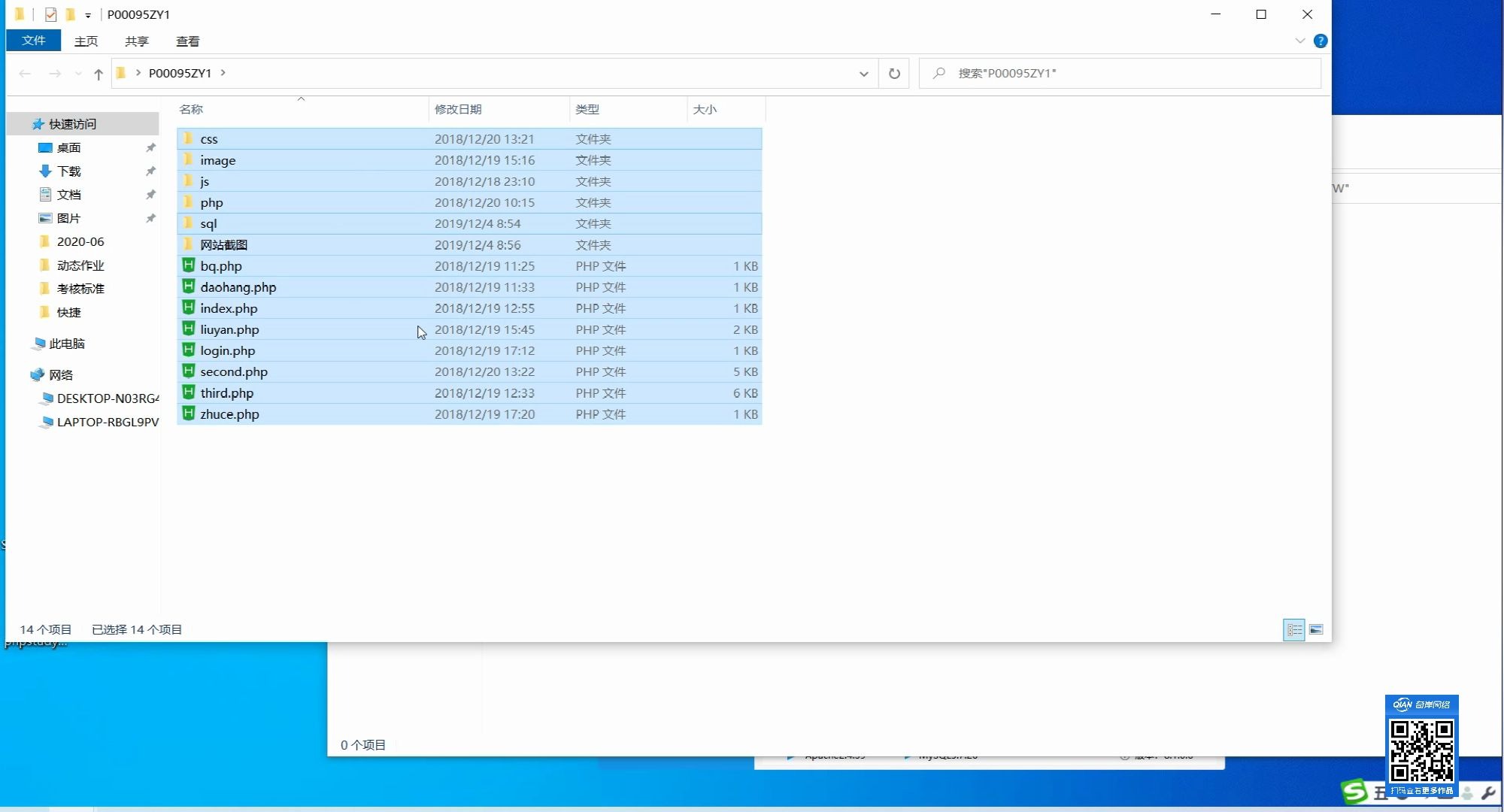Open 图片 in quick access
The width and height of the screenshot is (1504, 812).
68,218
